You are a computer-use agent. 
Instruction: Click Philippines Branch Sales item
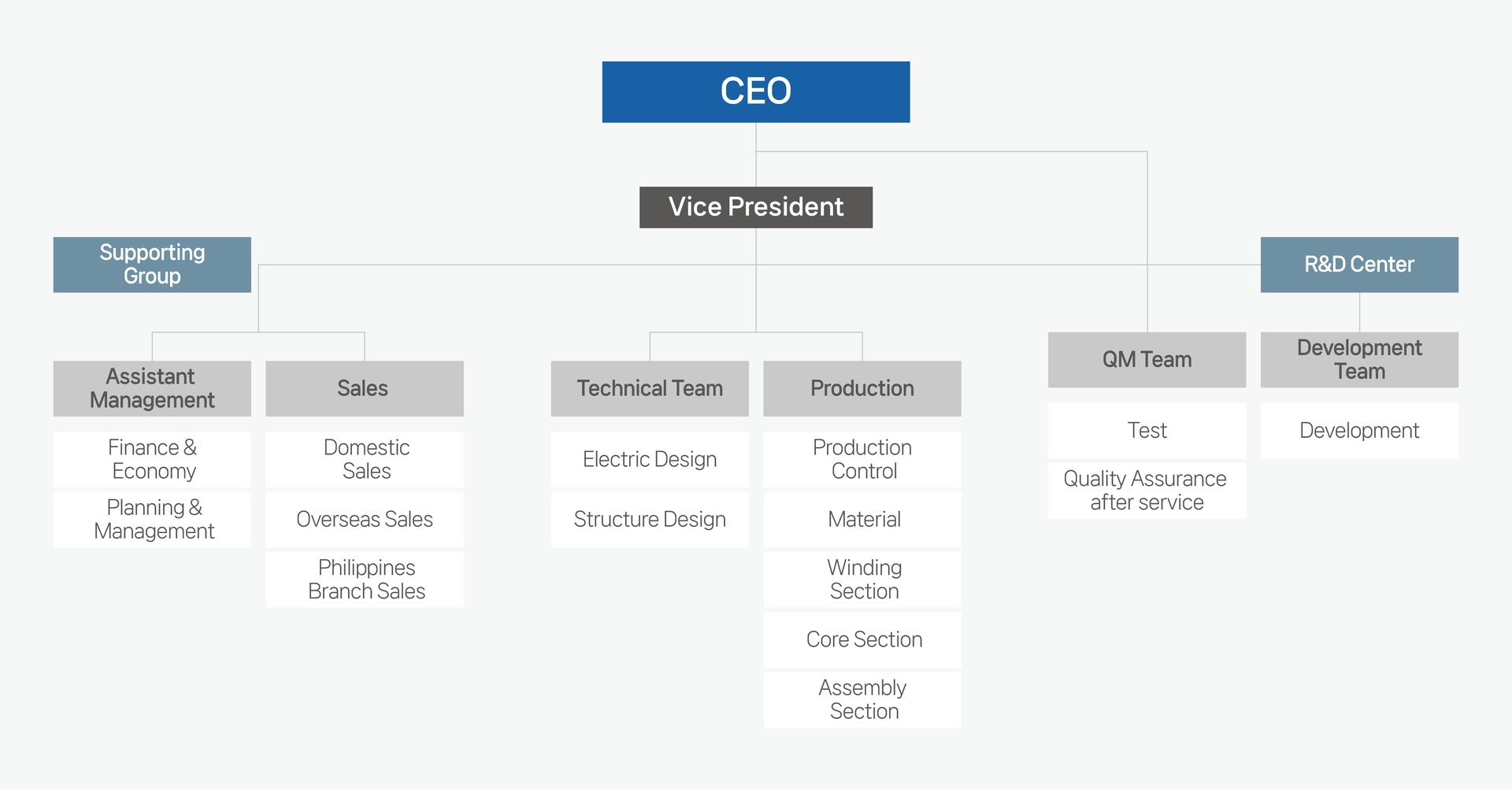[x=364, y=580]
